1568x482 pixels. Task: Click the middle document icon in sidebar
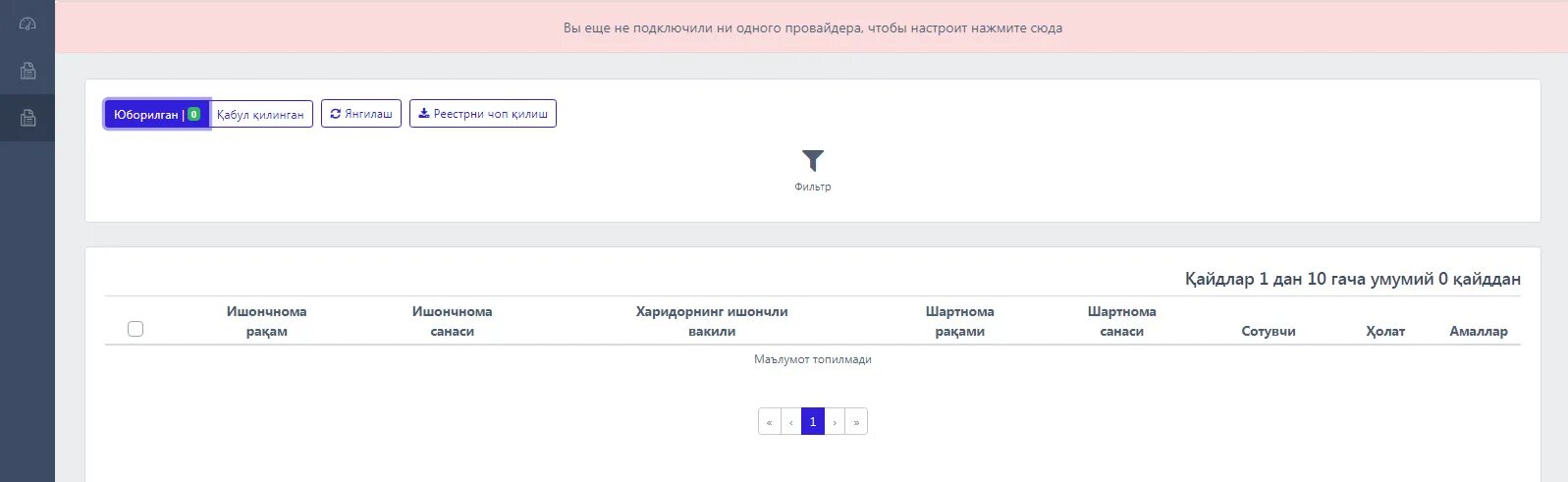click(x=27, y=71)
